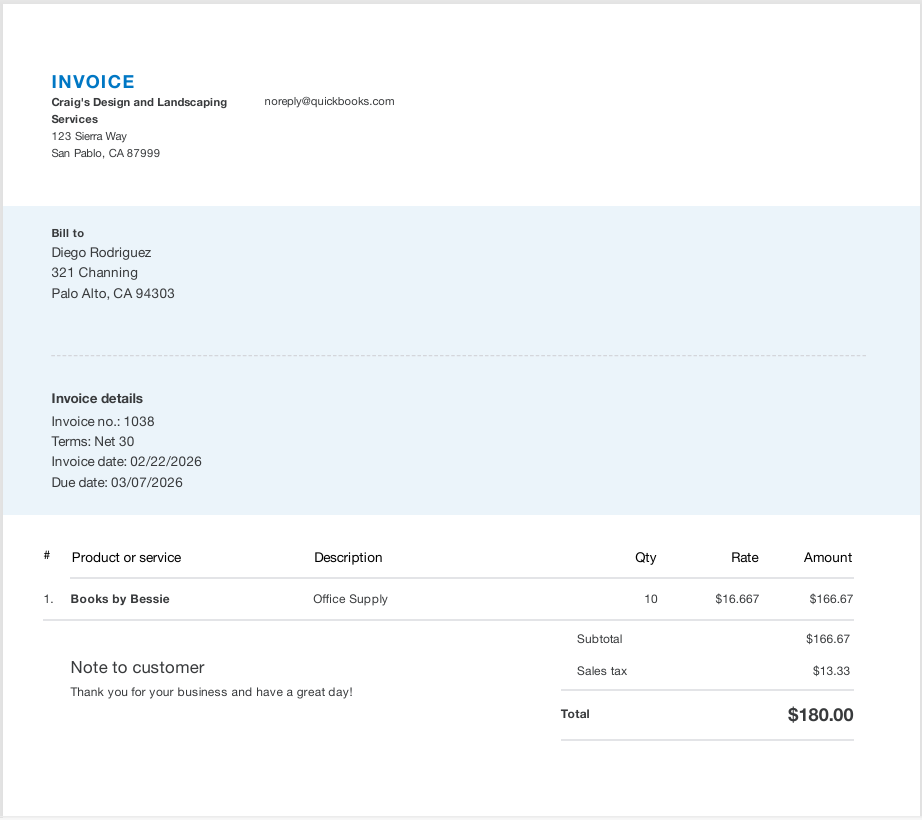Click the Sales tax amount $13.33
Image resolution: width=922 pixels, height=820 pixels.
[x=831, y=671]
